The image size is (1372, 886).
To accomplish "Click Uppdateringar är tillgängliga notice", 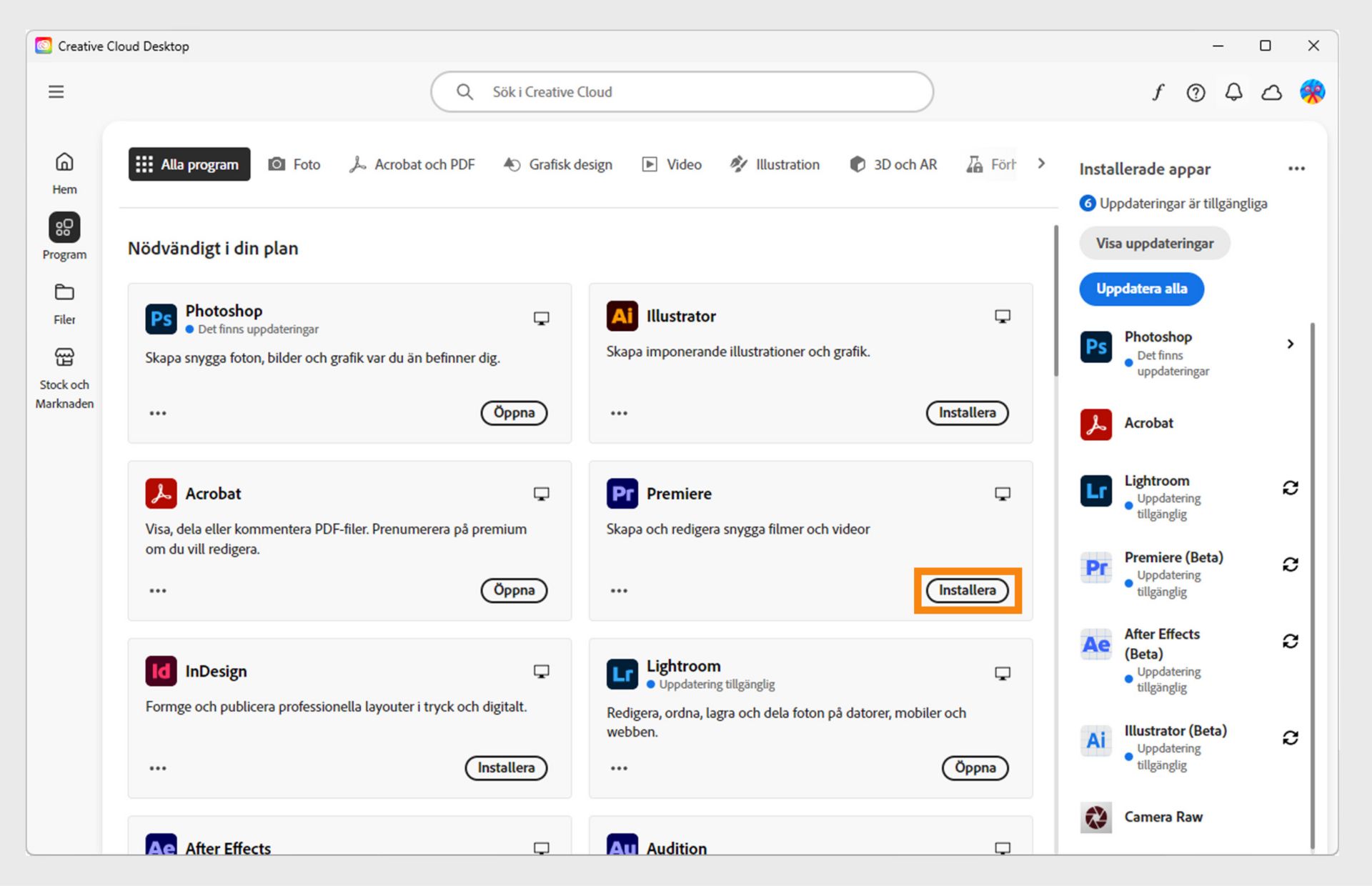I will tap(1173, 204).
